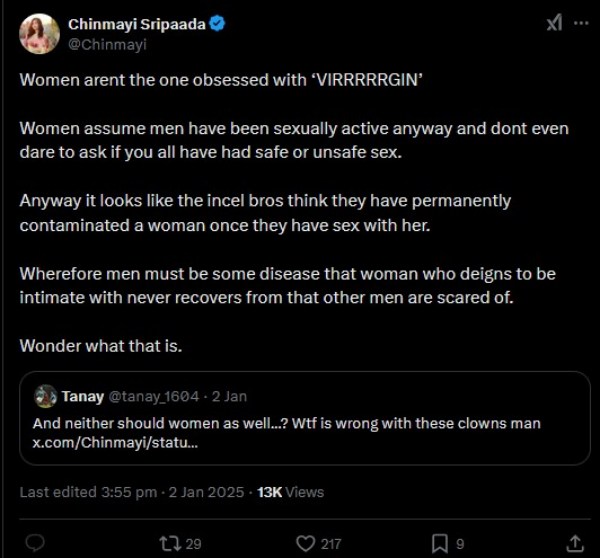Like the post with heart icon
This screenshot has height=558, width=600.
pos(306,543)
